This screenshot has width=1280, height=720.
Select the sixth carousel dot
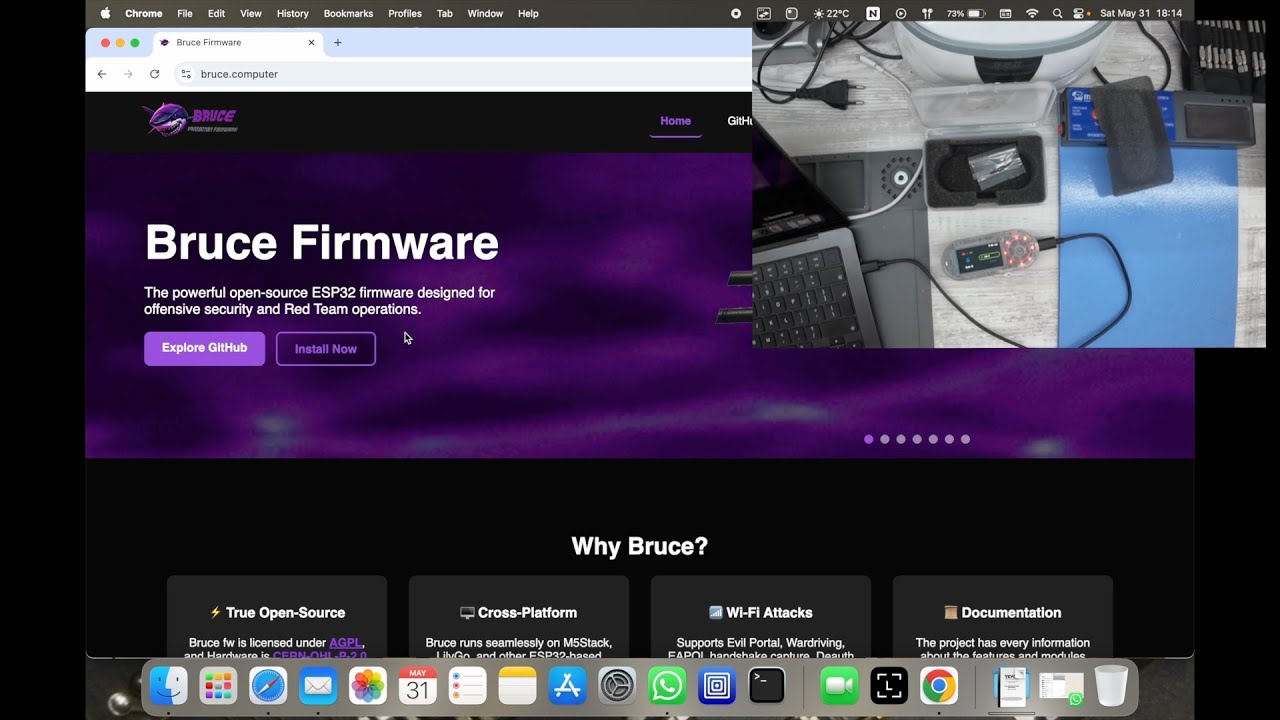[949, 439]
